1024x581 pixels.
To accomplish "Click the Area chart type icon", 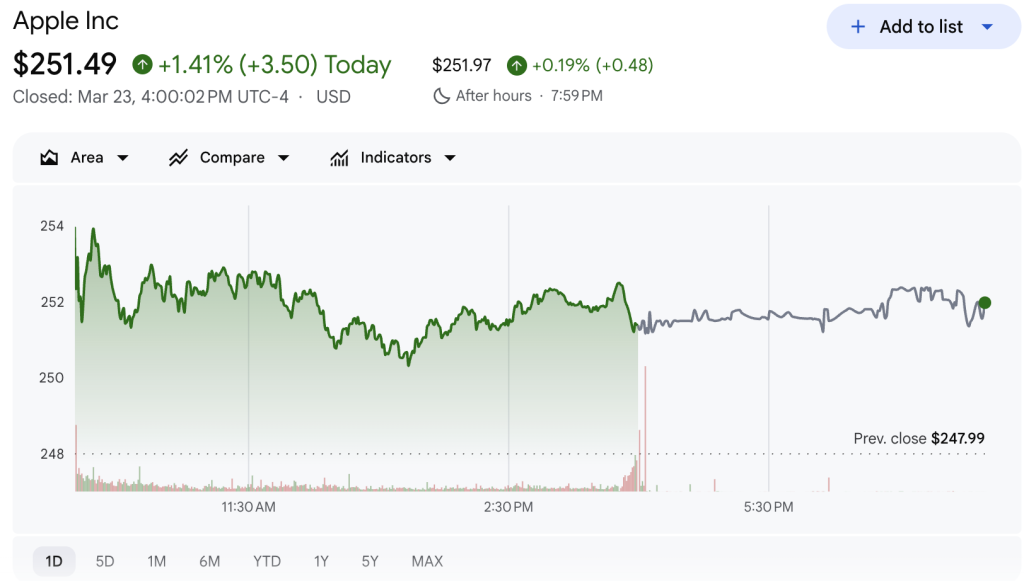I will pyautogui.click(x=49, y=158).
